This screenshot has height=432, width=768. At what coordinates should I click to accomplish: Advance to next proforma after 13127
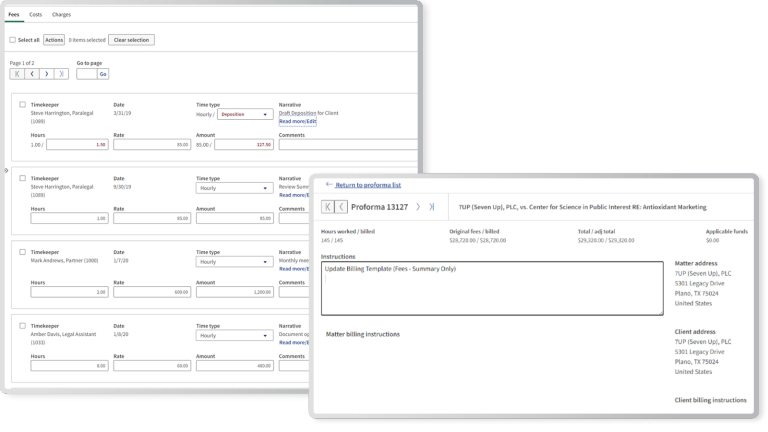tap(417, 206)
